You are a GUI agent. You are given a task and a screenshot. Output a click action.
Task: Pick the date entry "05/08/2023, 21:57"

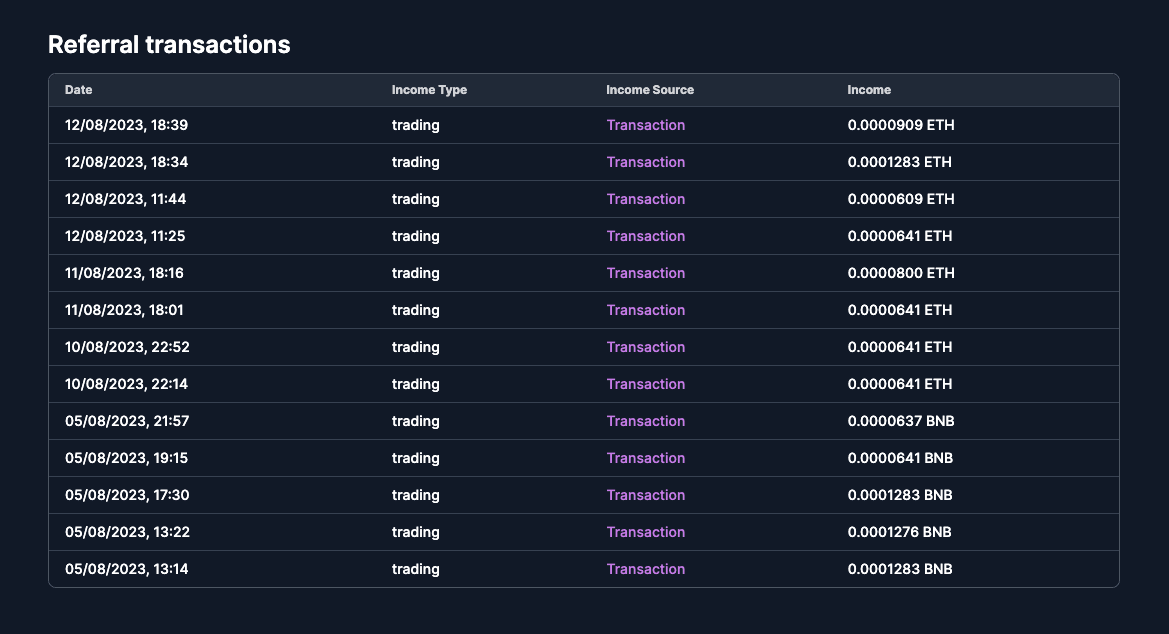(127, 421)
